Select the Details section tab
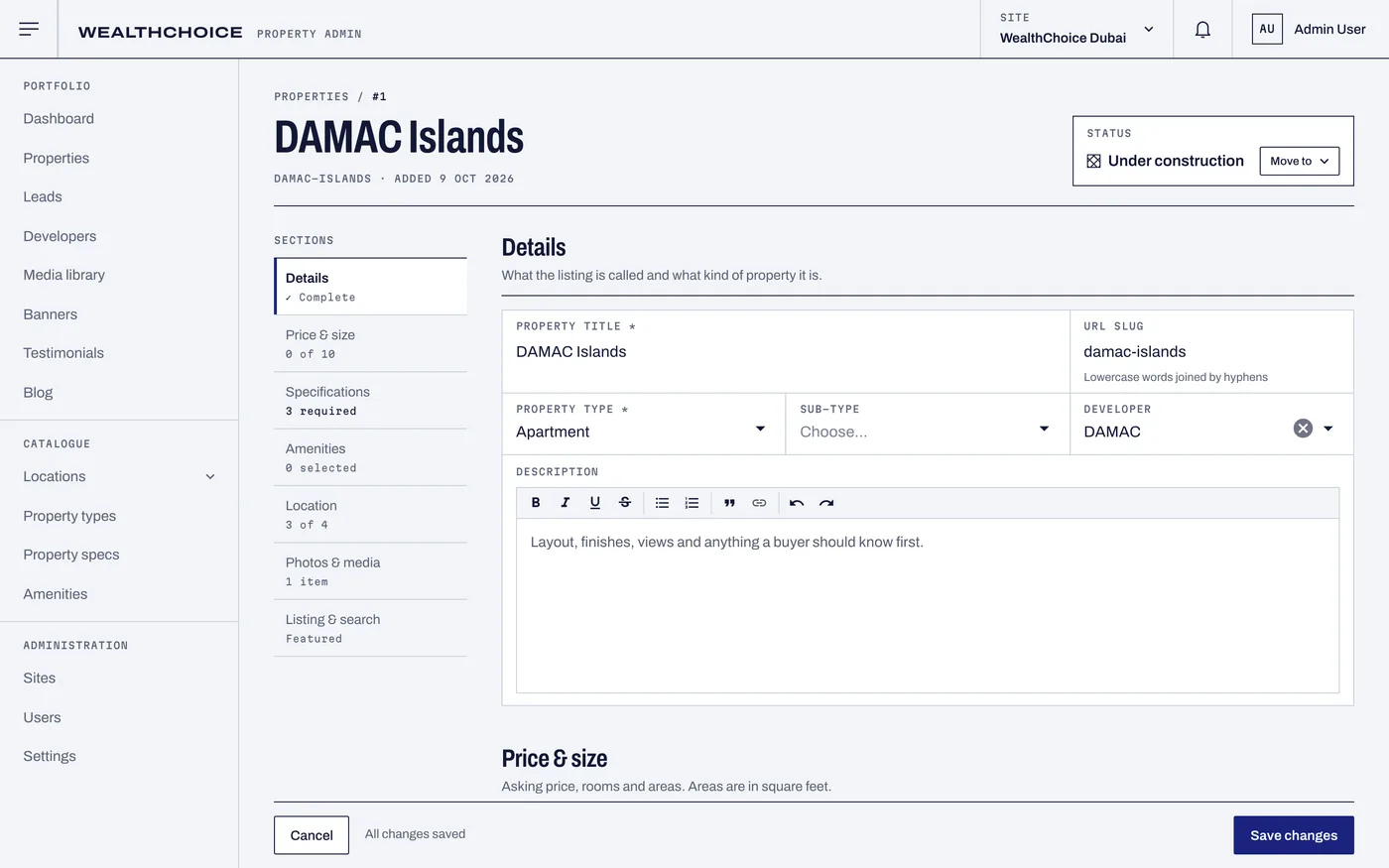Screen dimensions: 1389x868 (370, 287)
